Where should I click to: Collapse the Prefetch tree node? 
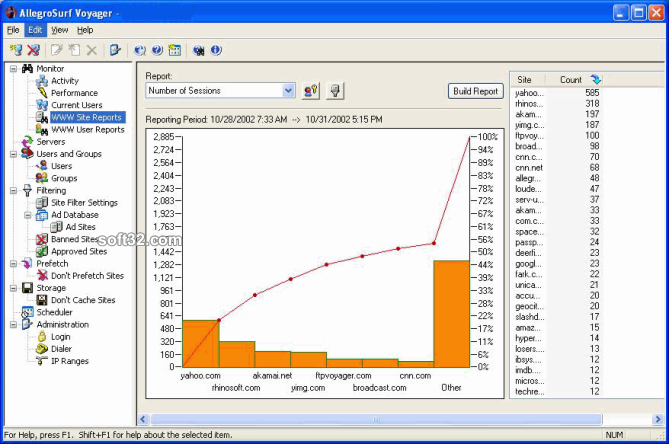coord(14,264)
